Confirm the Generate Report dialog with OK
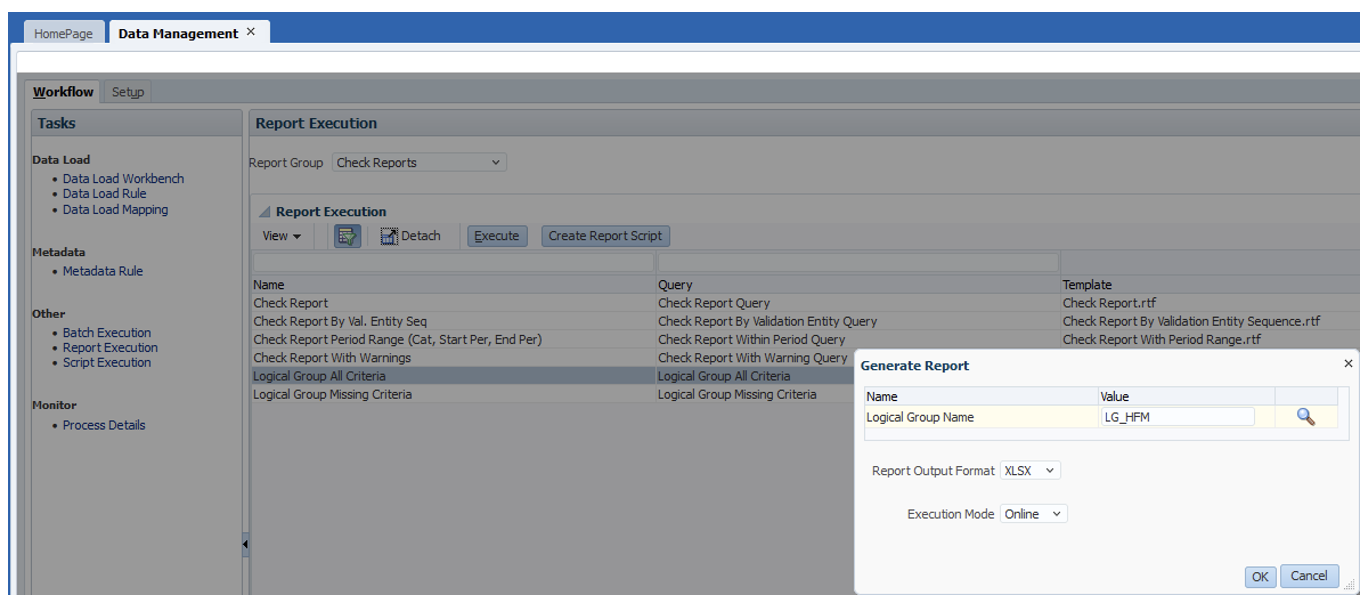 pos(1260,576)
